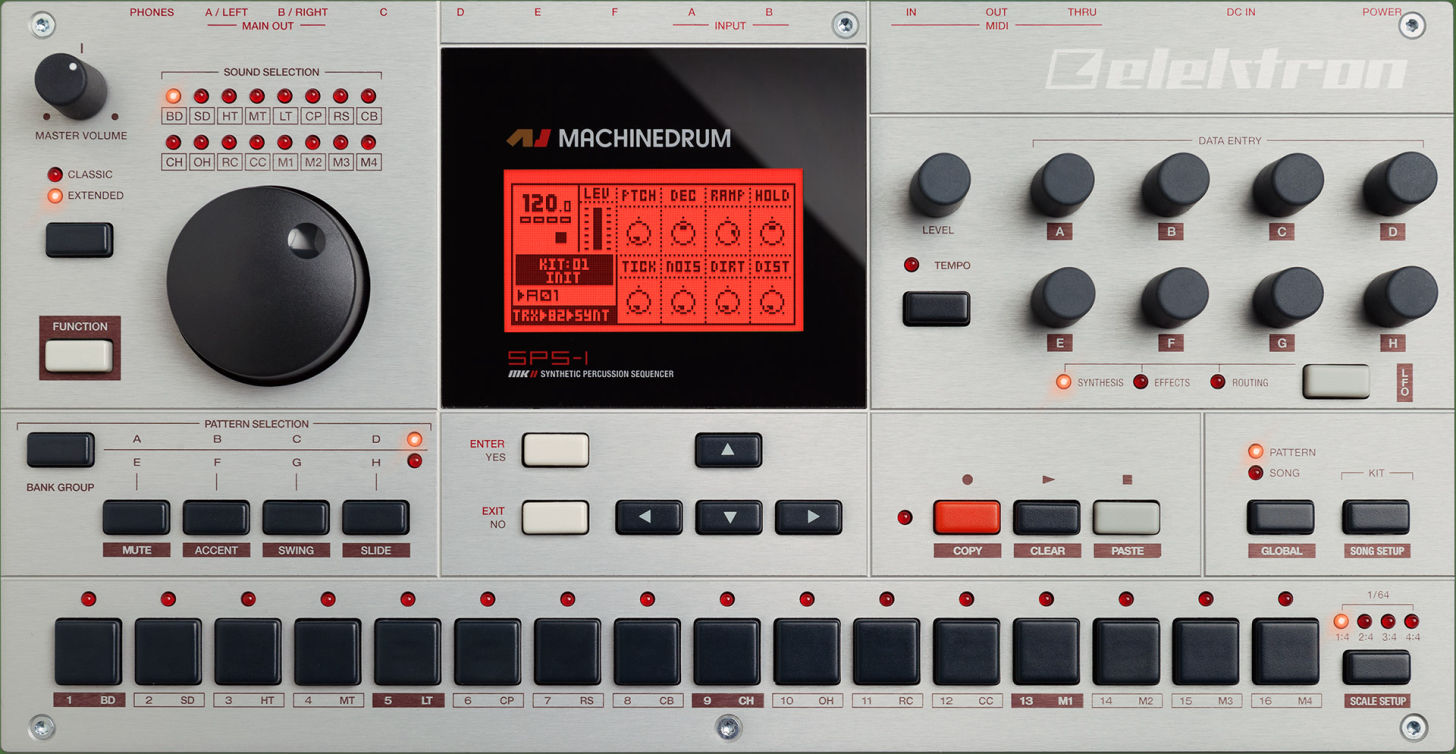Click the DIST parameter on the display
The width and height of the screenshot is (1456, 754).
pyautogui.click(x=772, y=291)
